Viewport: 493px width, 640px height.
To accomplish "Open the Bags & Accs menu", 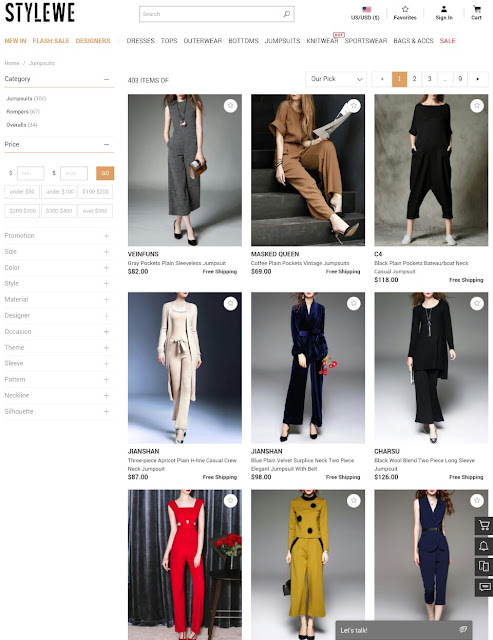I will coord(413,41).
